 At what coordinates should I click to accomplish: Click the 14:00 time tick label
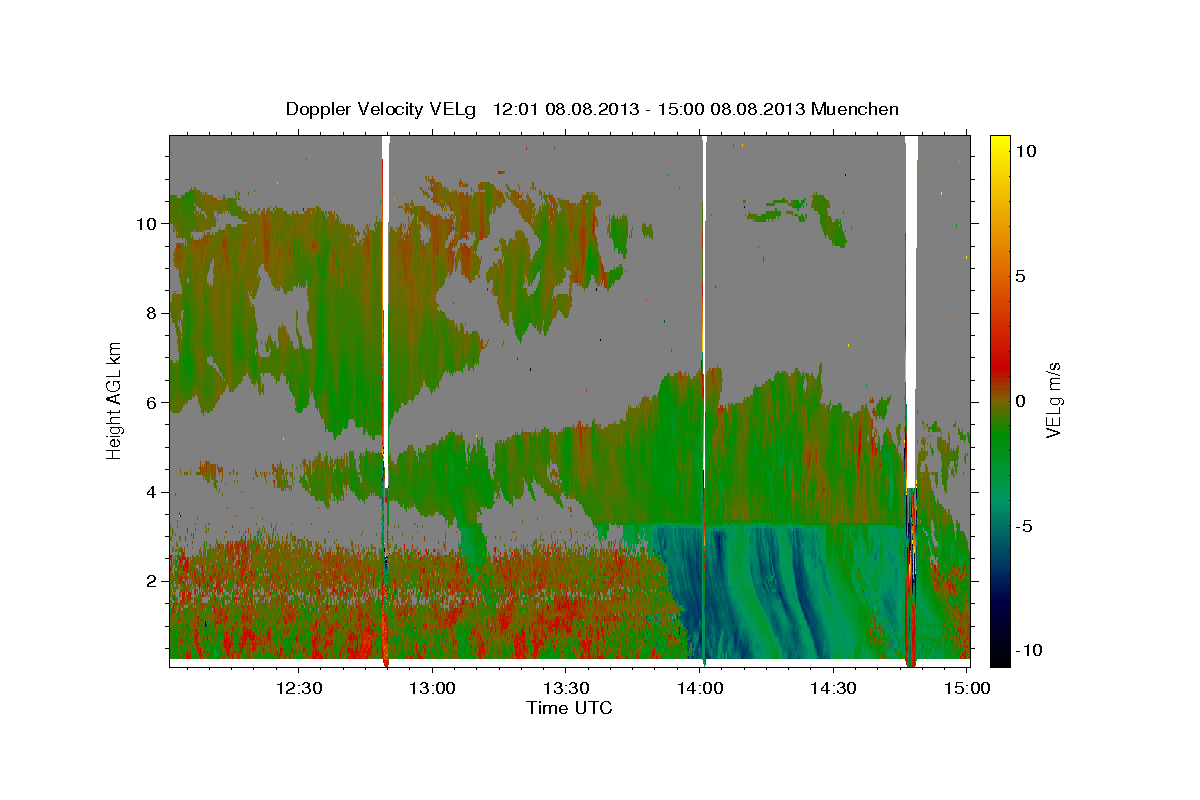click(700, 688)
